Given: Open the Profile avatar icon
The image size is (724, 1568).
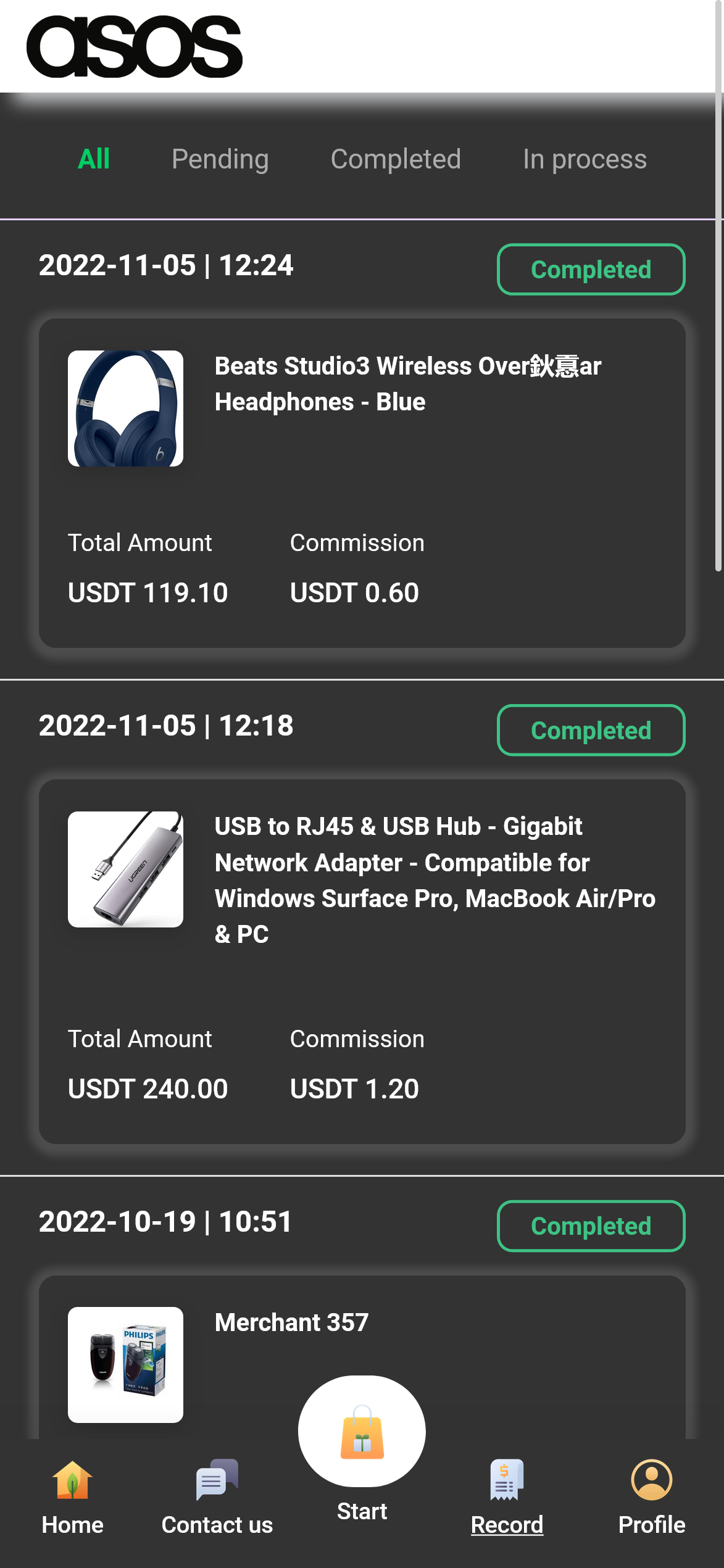Looking at the screenshot, I should (651, 1479).
